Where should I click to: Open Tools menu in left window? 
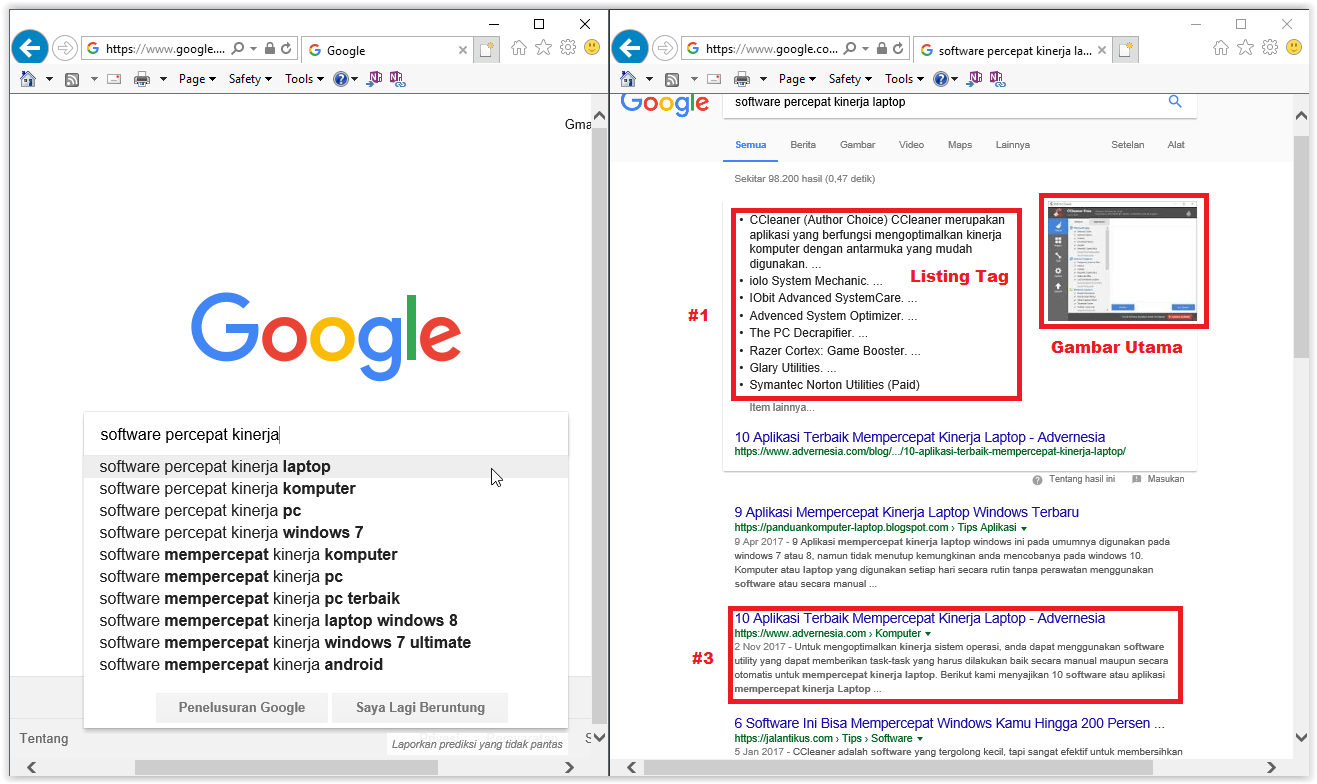coord(304,79)
